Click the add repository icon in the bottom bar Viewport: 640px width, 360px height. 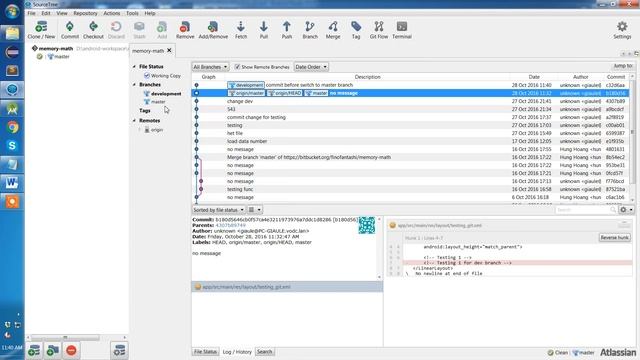(x=34, y=350)
